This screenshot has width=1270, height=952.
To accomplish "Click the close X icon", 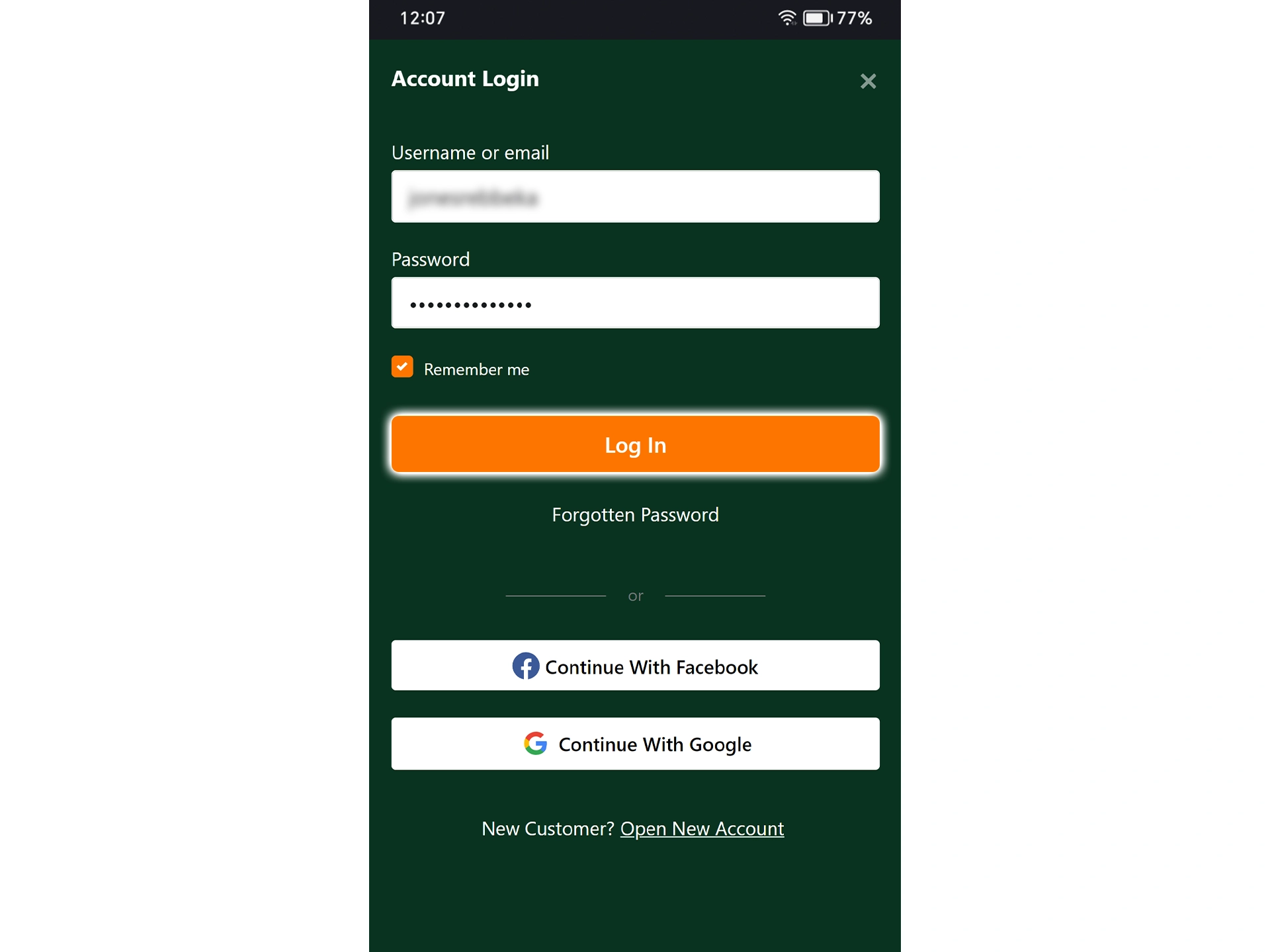I will tap(868, 81).
